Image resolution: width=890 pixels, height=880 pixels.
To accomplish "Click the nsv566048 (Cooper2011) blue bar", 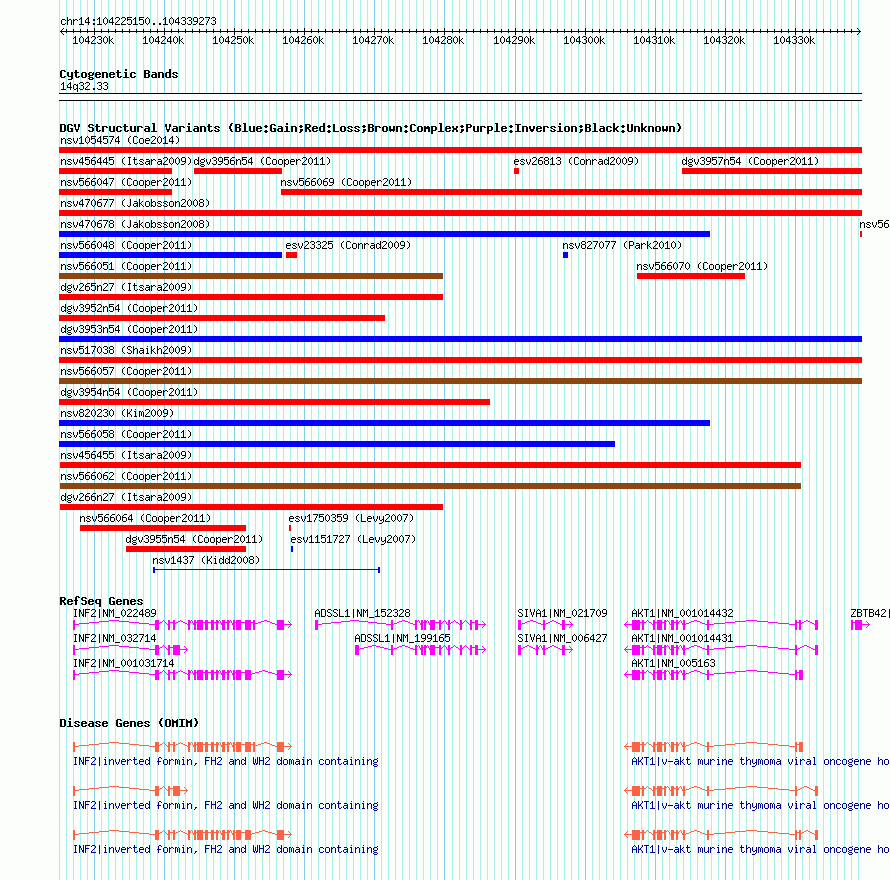I will tap(170, 255).
